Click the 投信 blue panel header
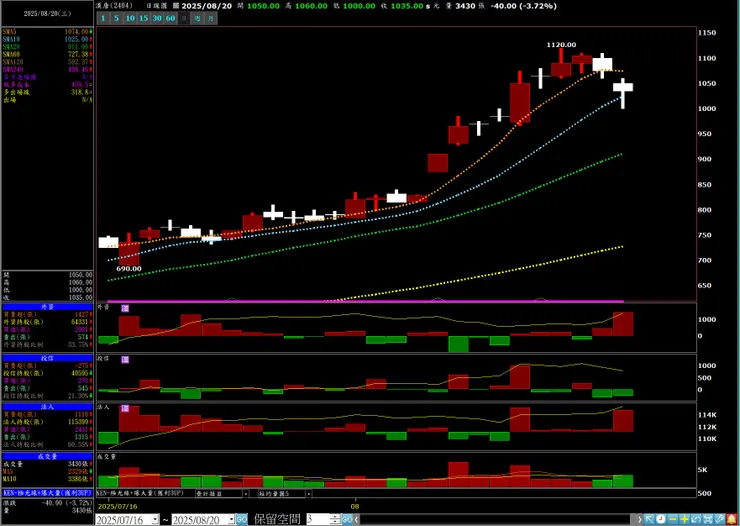 tap(47, 358)
